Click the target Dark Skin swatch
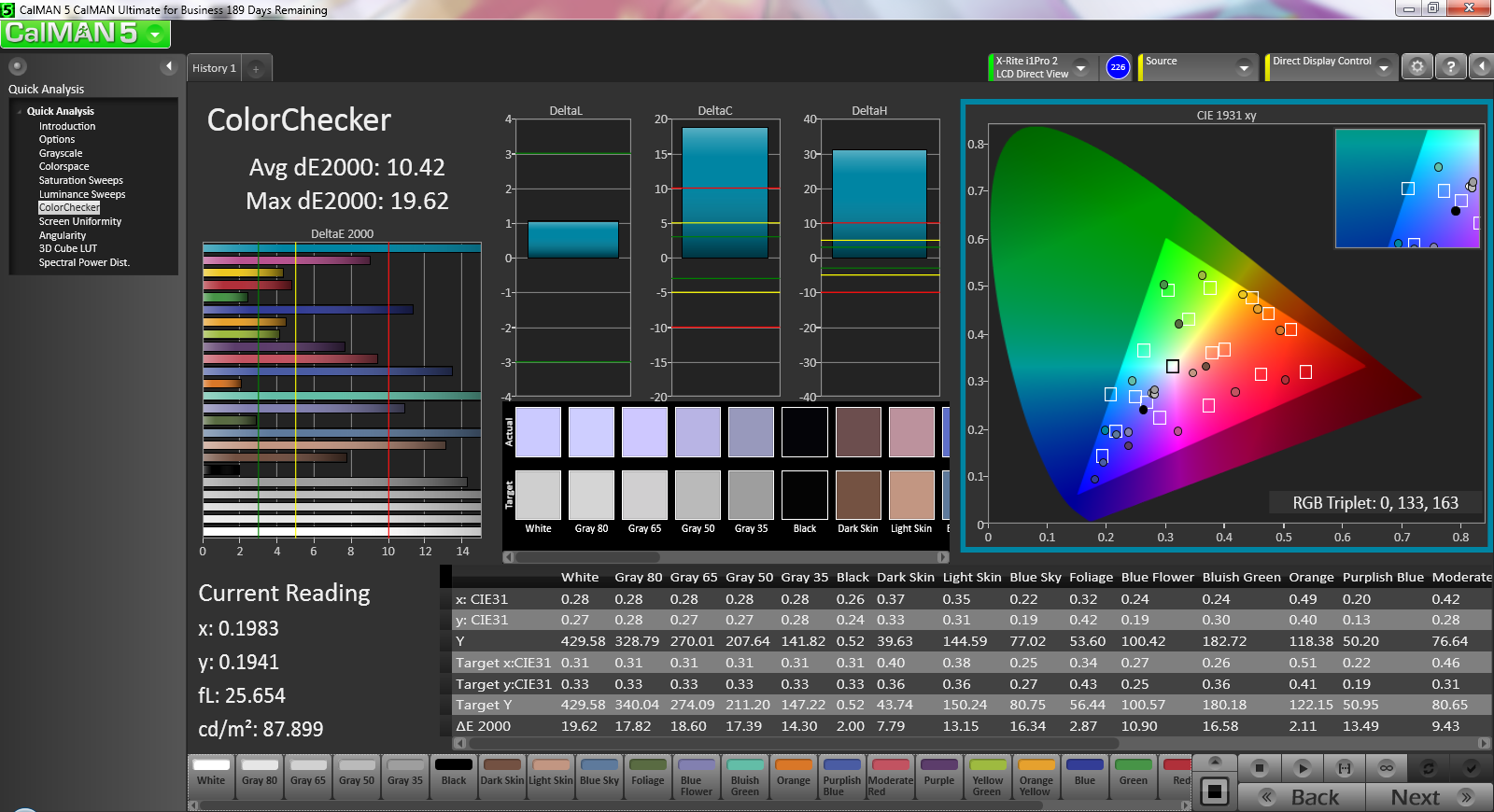 tap(858, 495)
